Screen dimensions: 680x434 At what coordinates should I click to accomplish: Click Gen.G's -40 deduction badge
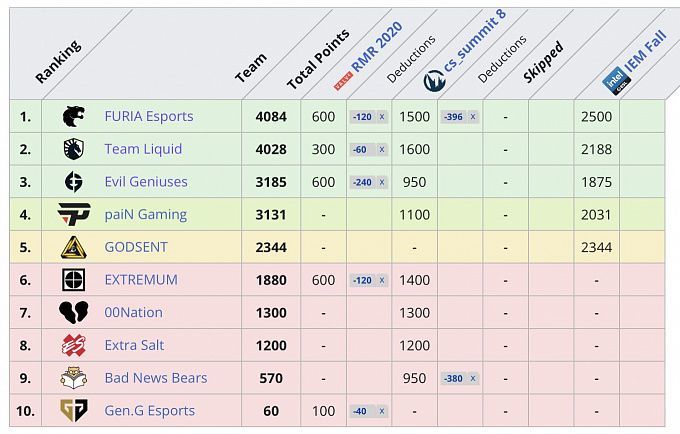coord(368,411)
